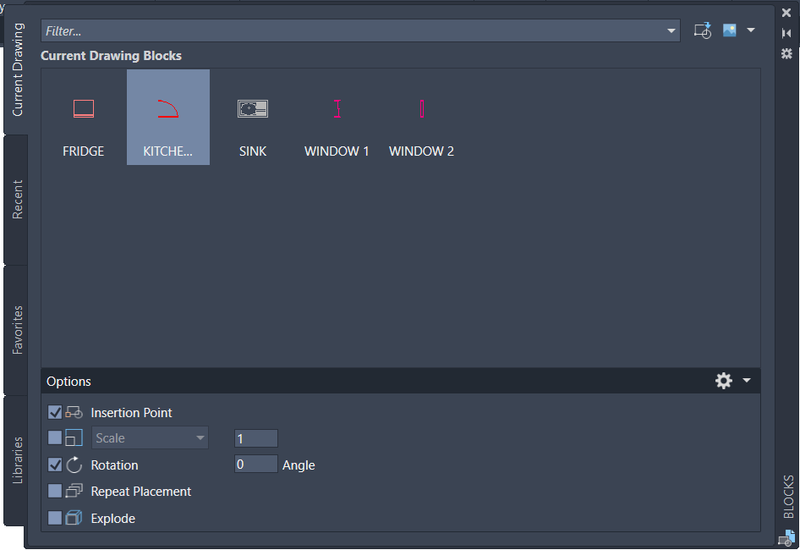The image size is (800, 550).
Task: Switch to the Libraries tab
Action: coord(17,460)
